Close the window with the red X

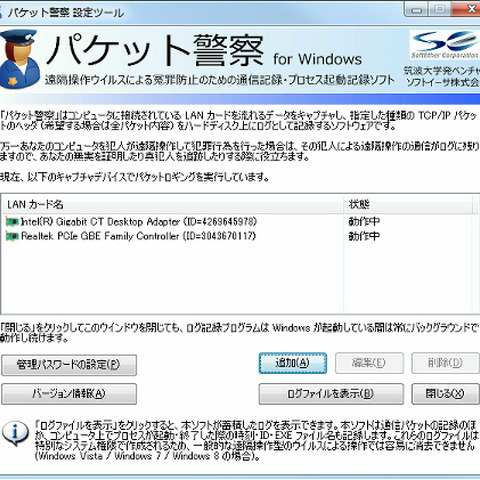pyautogui.click(x=466, y=9)
